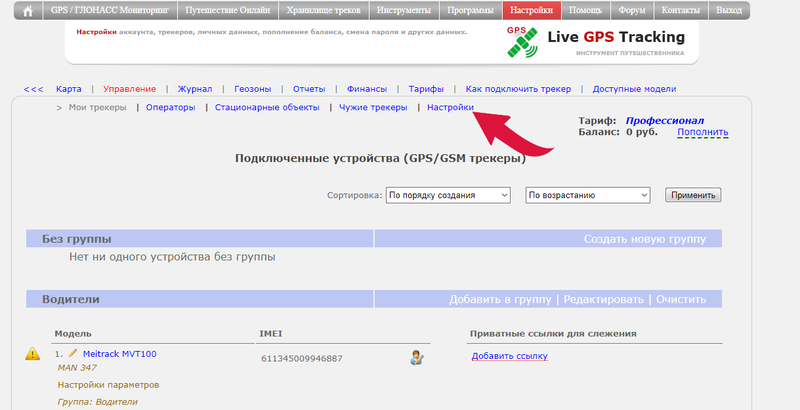Viewport: 800px width, 410px height.
Task: Click the user icon next to IMEI
Action: [417, 357]
